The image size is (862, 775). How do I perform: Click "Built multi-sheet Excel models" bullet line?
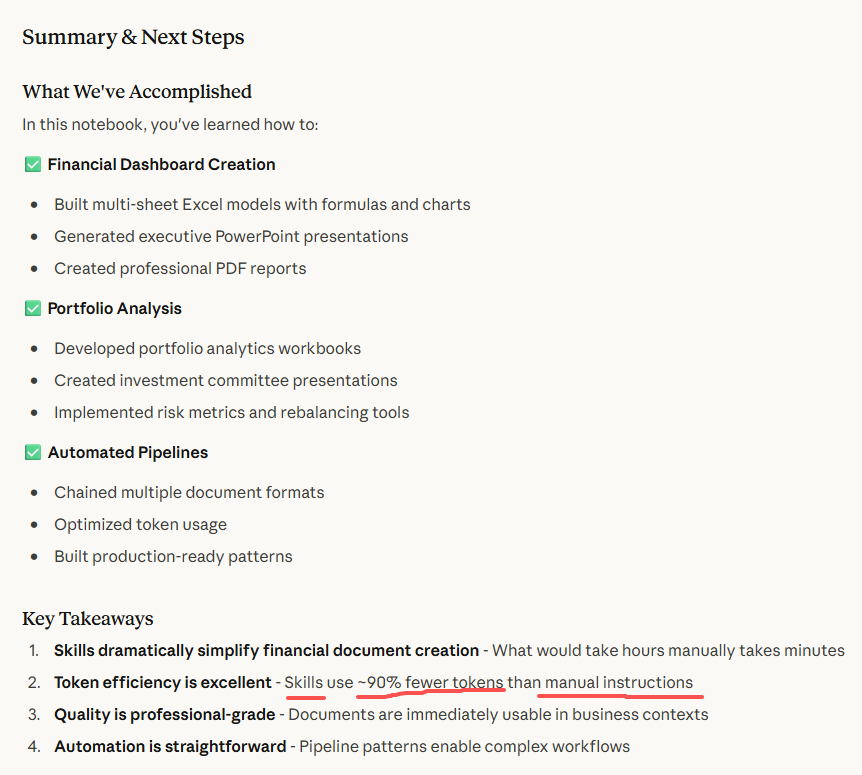pyautogui.click(x=262, y=204)
